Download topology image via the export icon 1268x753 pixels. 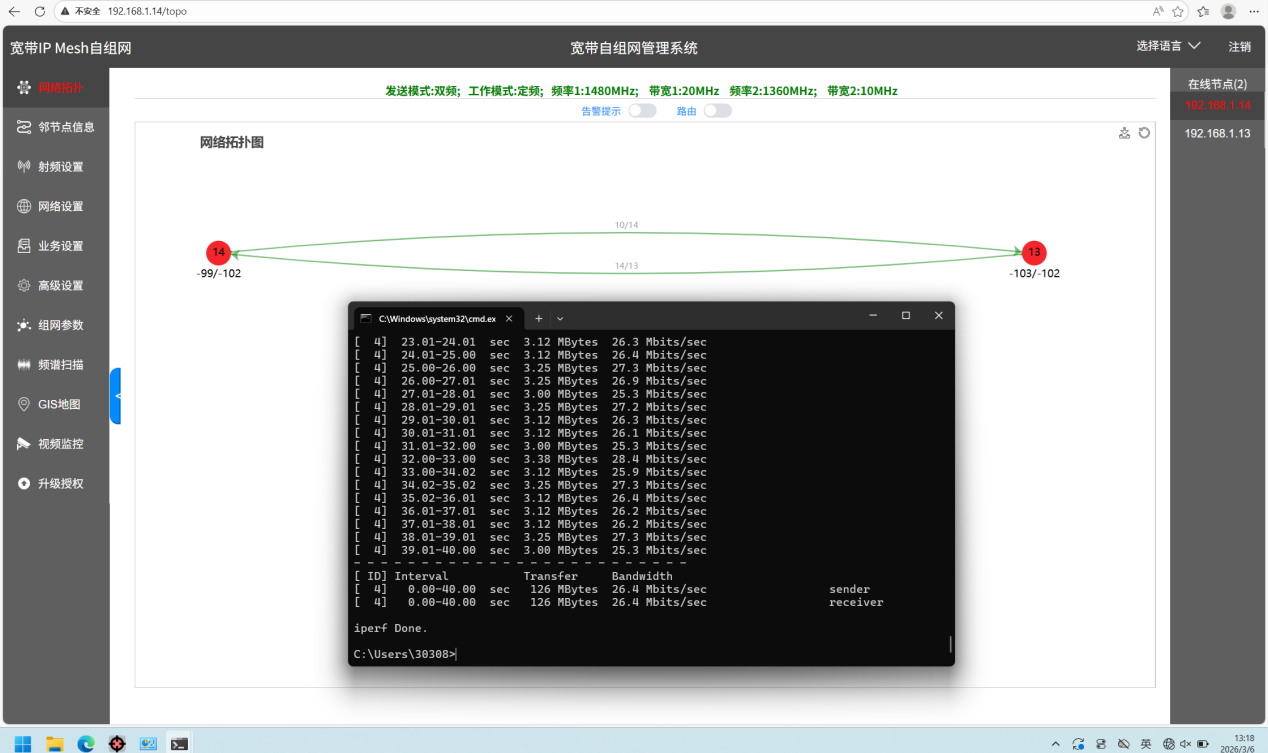[1124, 133]
